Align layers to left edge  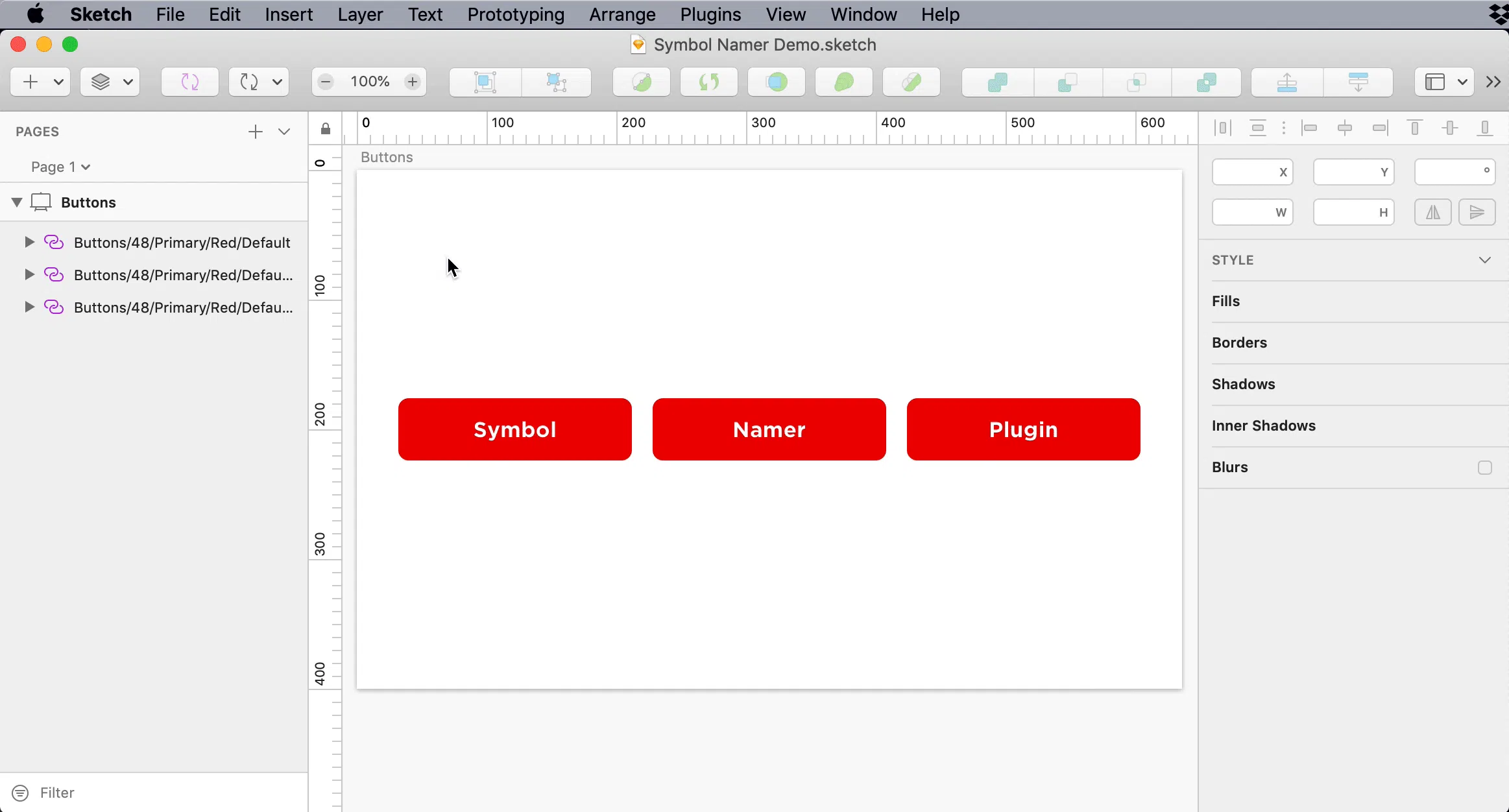point(1310,128)
